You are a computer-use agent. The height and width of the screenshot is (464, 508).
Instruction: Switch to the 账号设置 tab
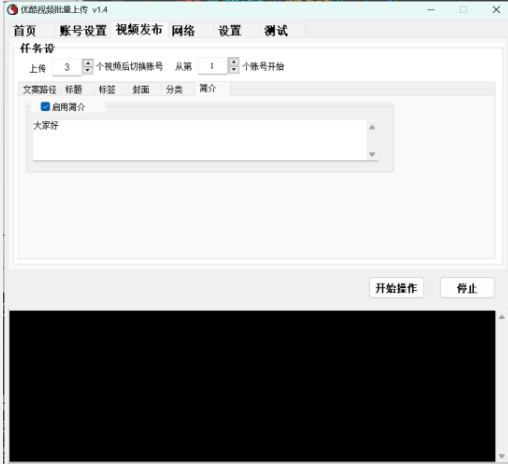[x=83, y=31]
